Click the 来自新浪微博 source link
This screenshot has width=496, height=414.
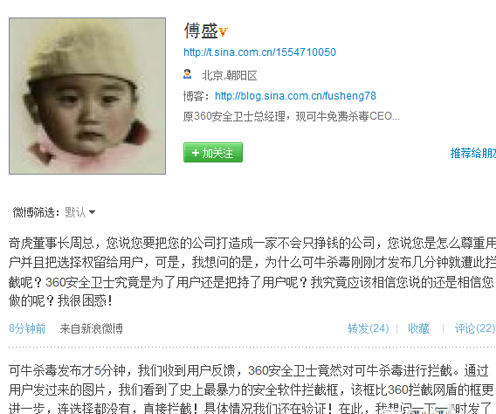tap(91, 329)
